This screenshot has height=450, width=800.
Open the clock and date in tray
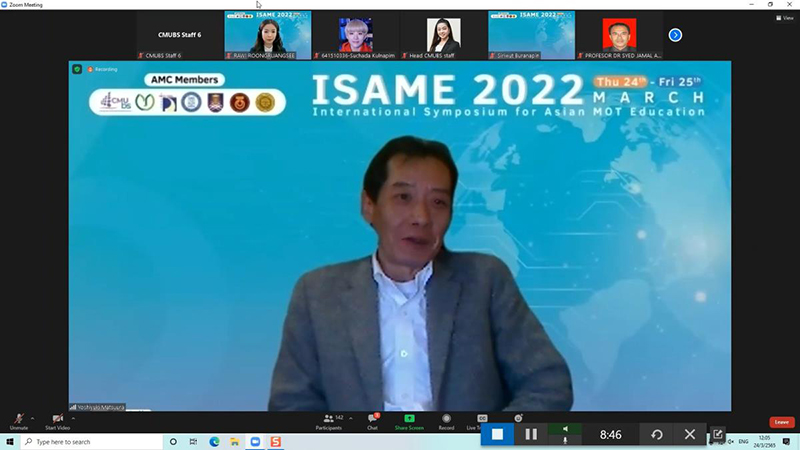pos(764,441)
